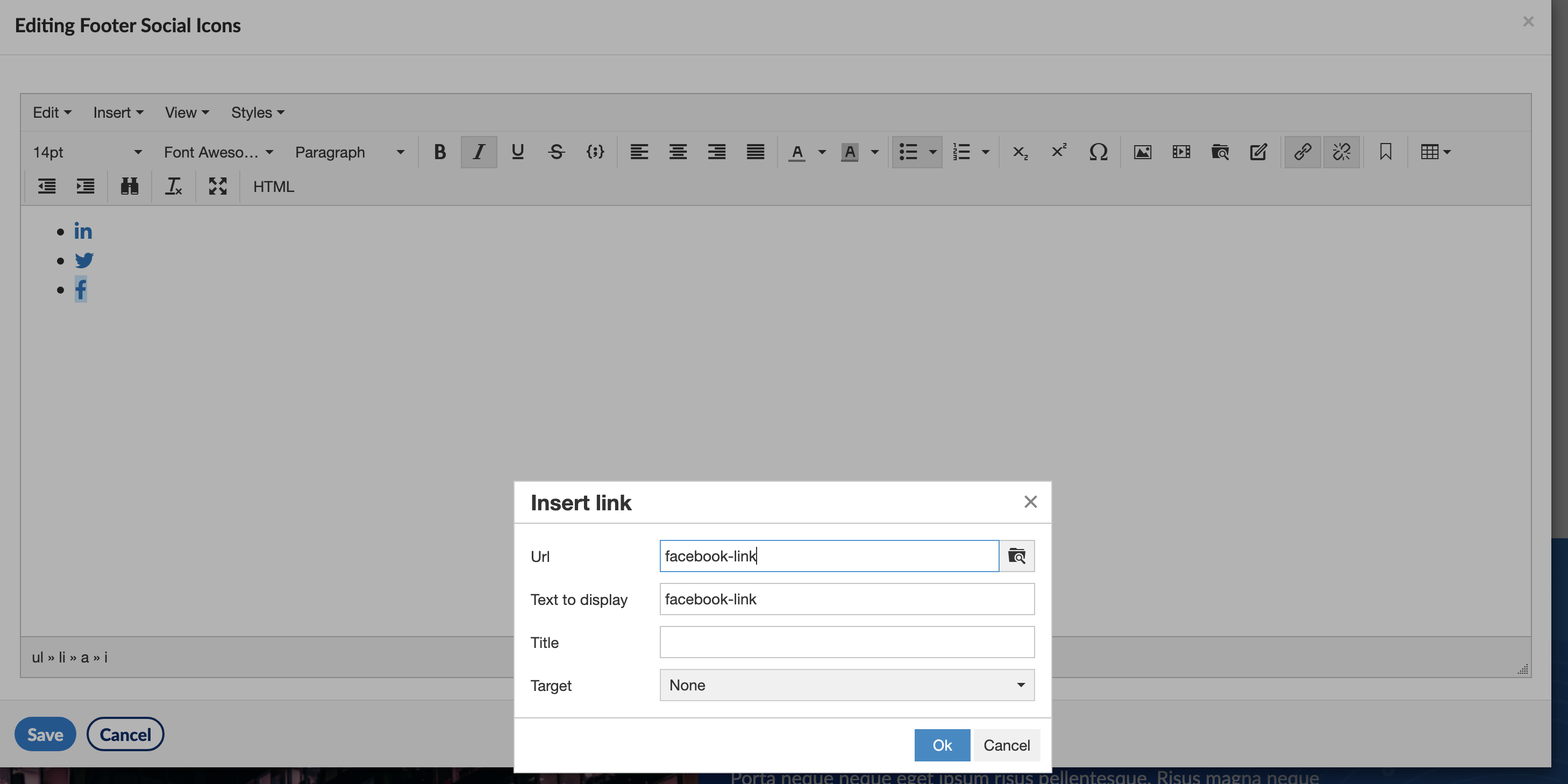Screen dimensions: 1568x784
Task: Toggle fullscreen mode in the editor
Action: tap(217, 187)
